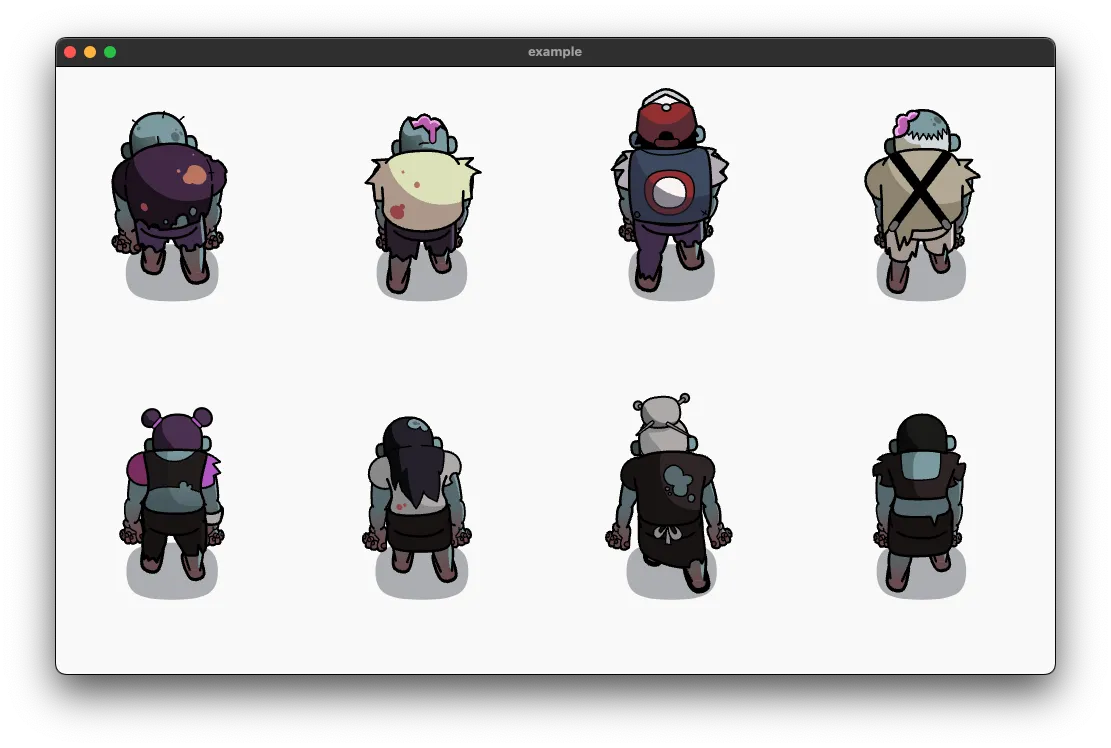
Task: Close the example window
Action: [x=70, y=52]
